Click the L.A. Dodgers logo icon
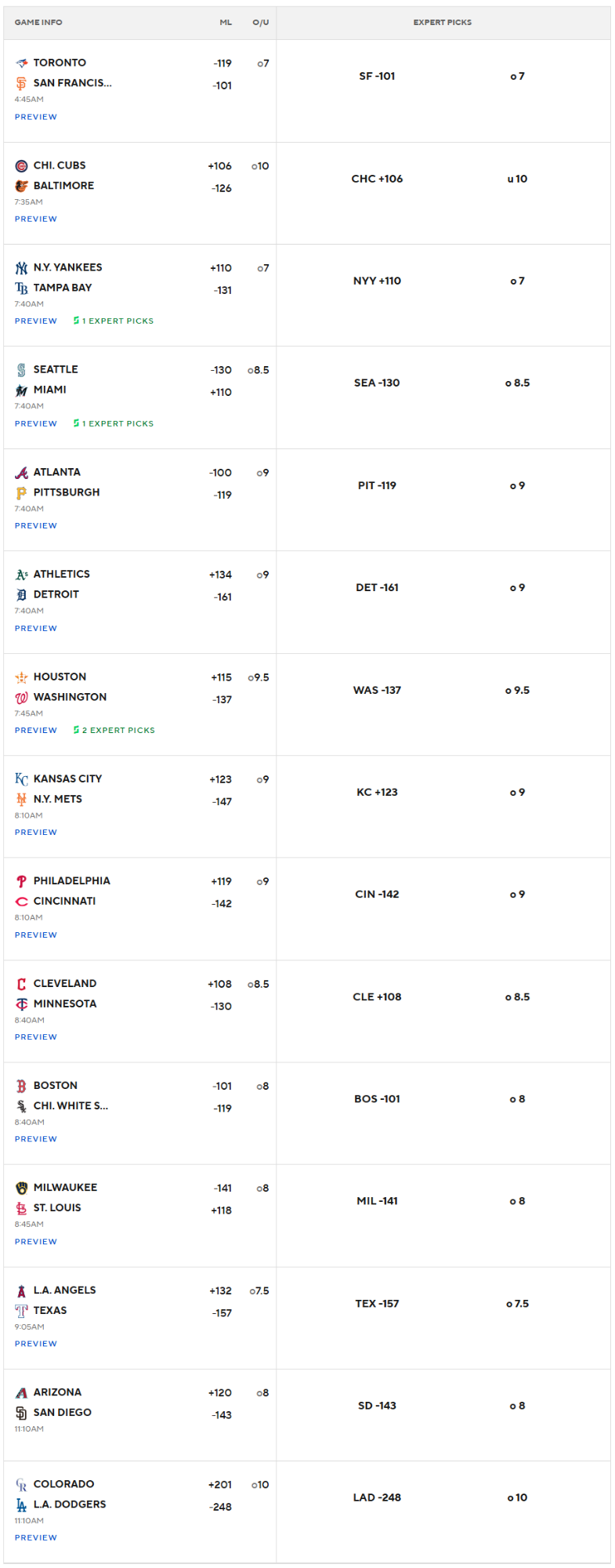Viewport: 615px width, 1568px height. (21, 1504)
